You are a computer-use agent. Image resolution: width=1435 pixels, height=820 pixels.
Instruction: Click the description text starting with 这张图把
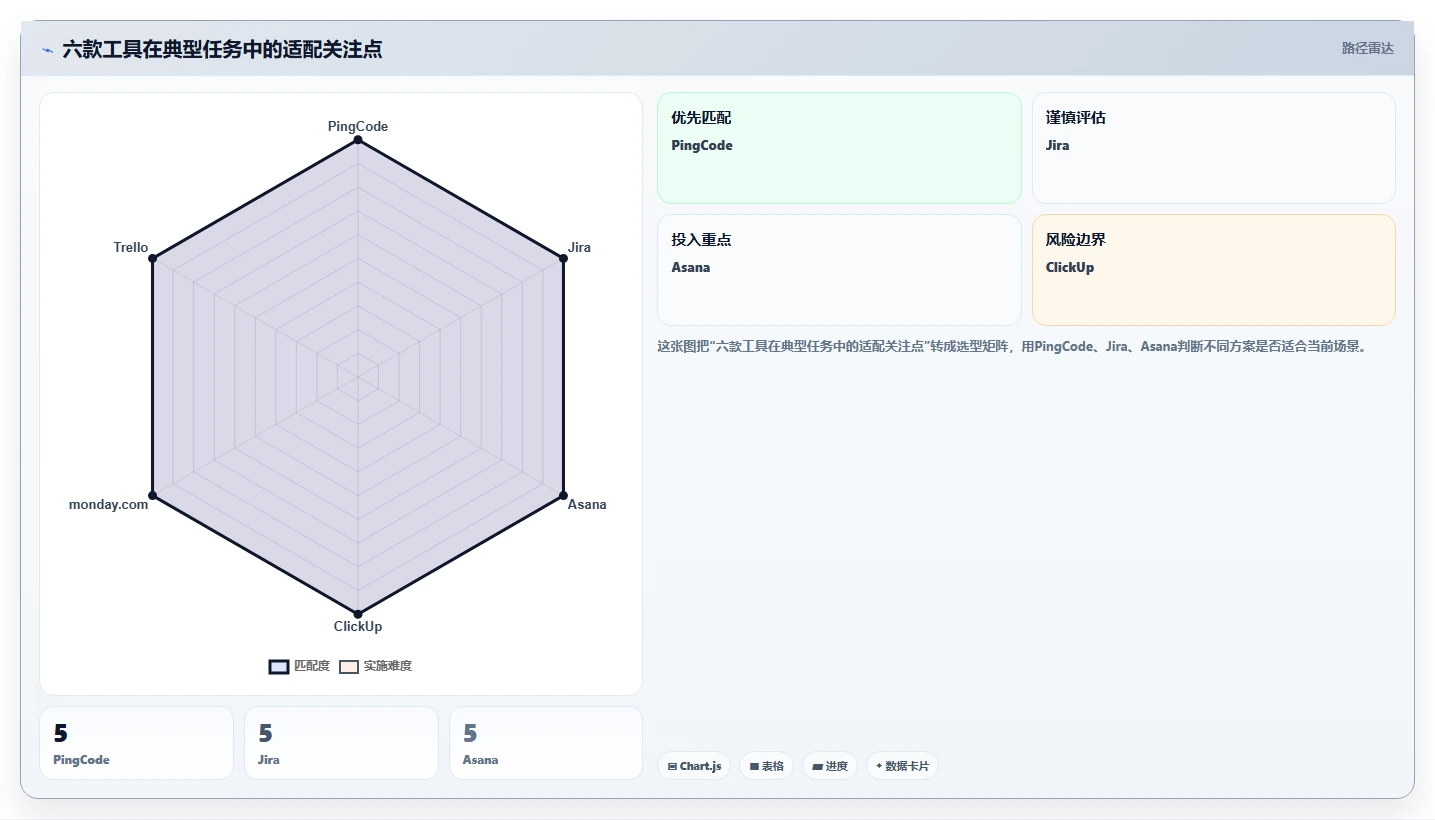pyautogui.click(x=1012, y=347)
